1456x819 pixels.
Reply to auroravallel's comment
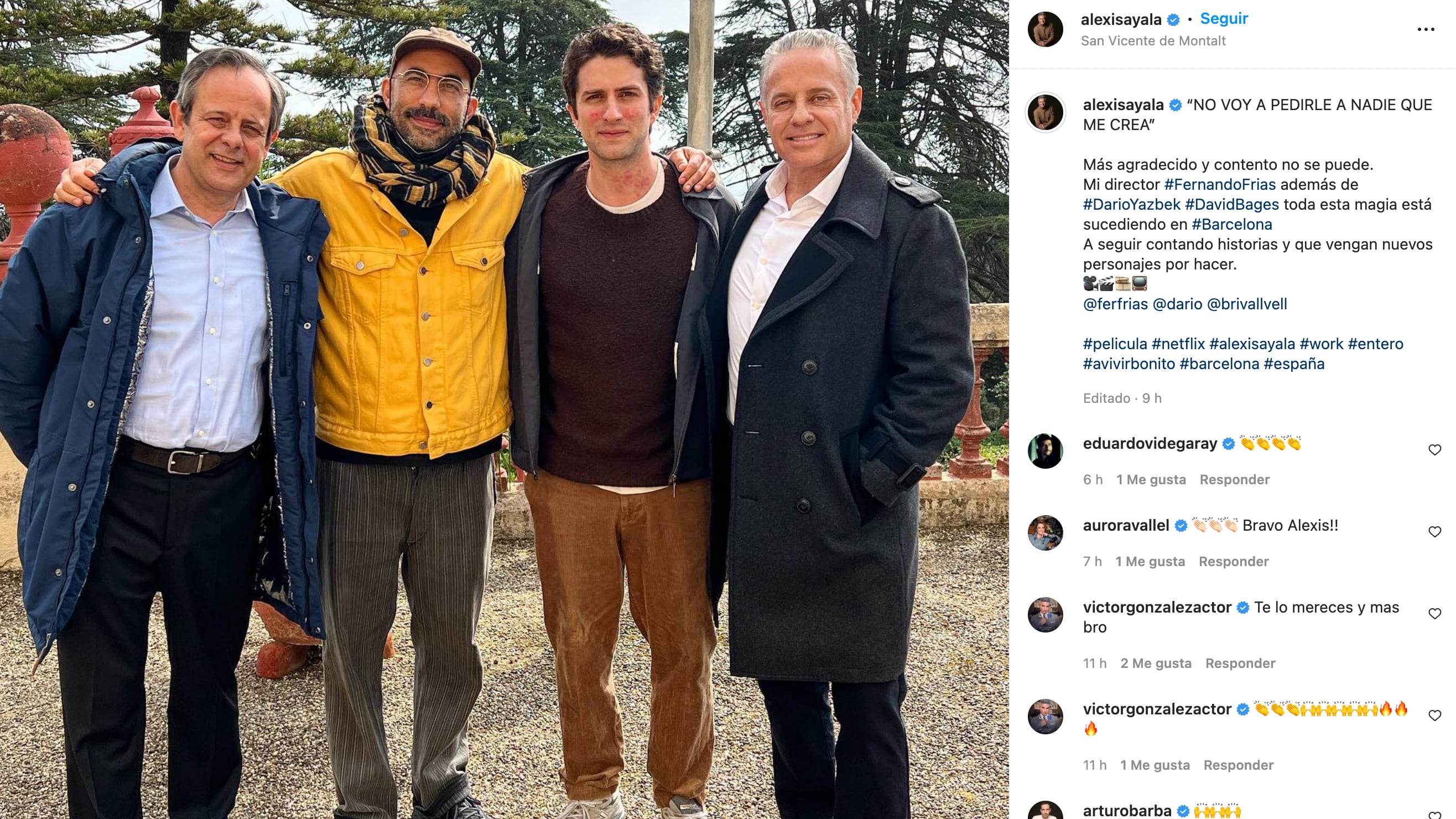click(1233, 562)
